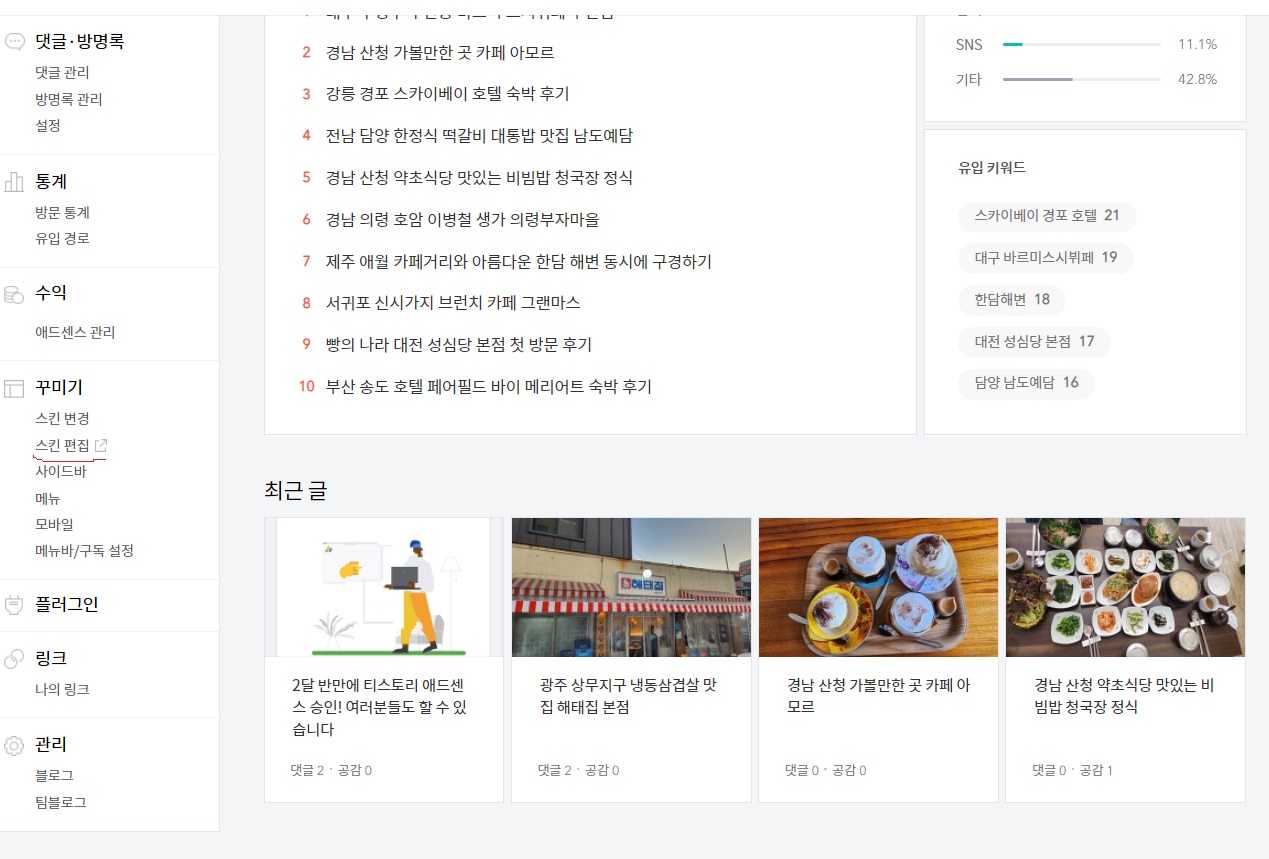Click the 기타 inflow percentage bar
The image size is (1269, 859).
[1082, 80]
